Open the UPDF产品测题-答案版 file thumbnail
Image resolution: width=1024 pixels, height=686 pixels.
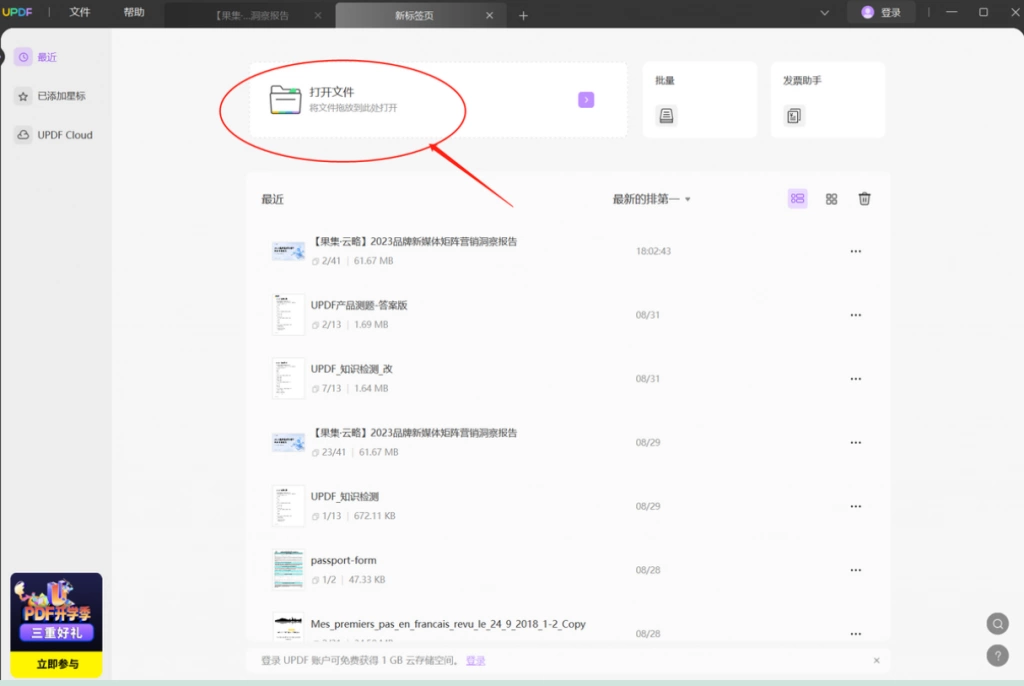pyautogui.click(x=288, y=314)
